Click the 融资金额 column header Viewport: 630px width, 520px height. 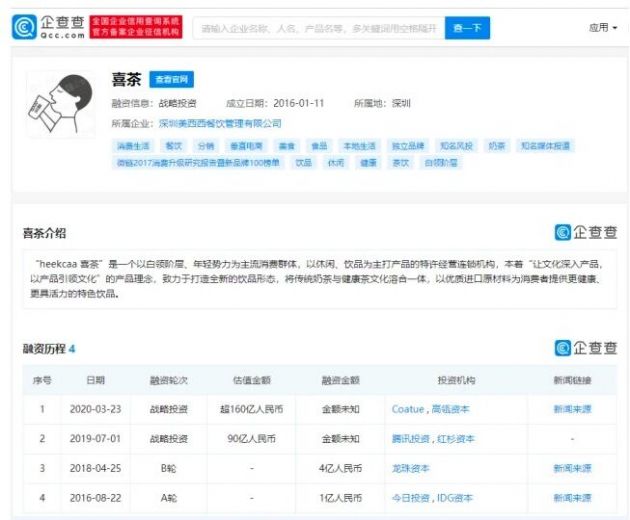coord(340,380)
